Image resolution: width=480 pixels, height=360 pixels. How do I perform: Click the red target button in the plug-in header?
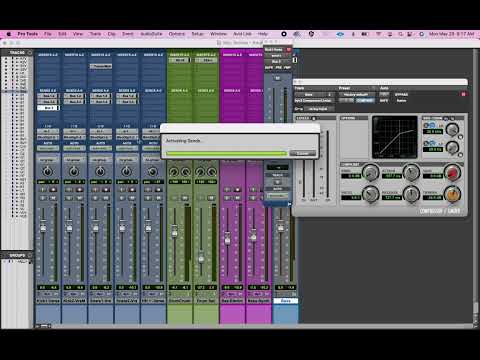(463, 94)
